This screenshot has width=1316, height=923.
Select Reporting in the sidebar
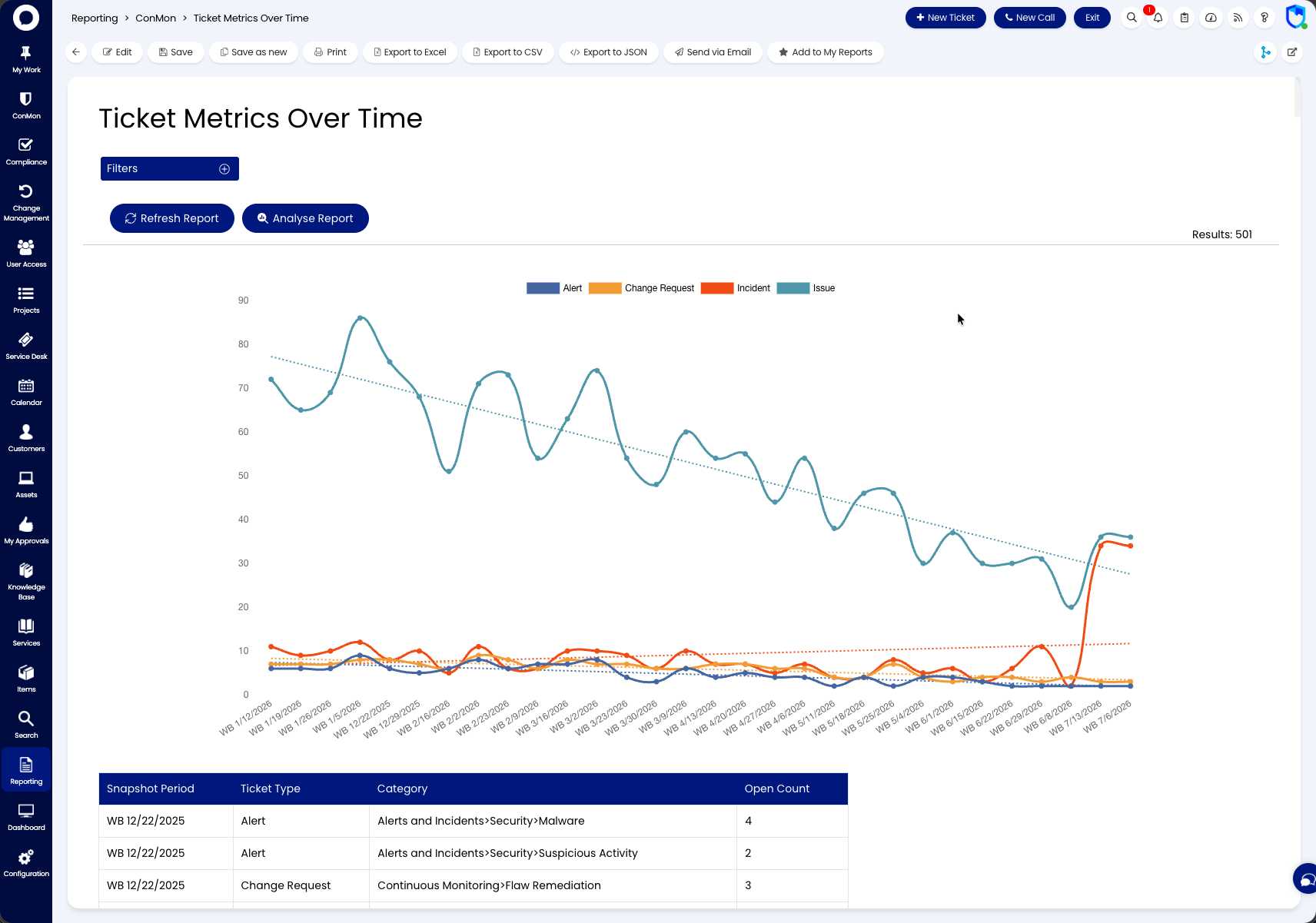pos(26,771)
